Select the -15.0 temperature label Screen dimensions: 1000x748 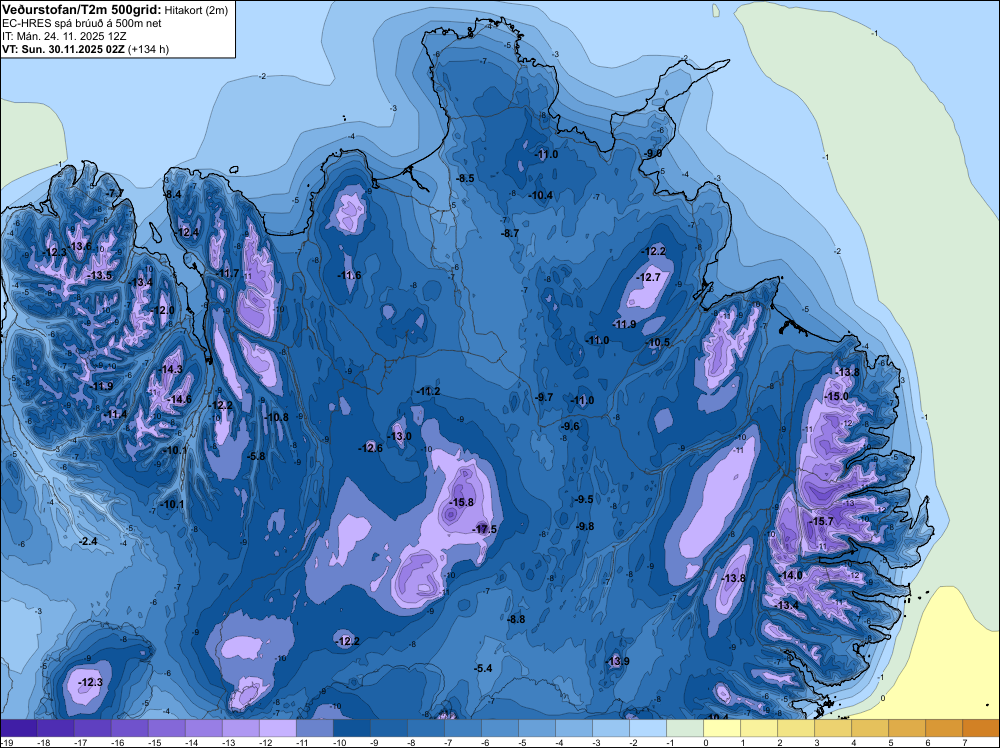click(x=837, y=397)
